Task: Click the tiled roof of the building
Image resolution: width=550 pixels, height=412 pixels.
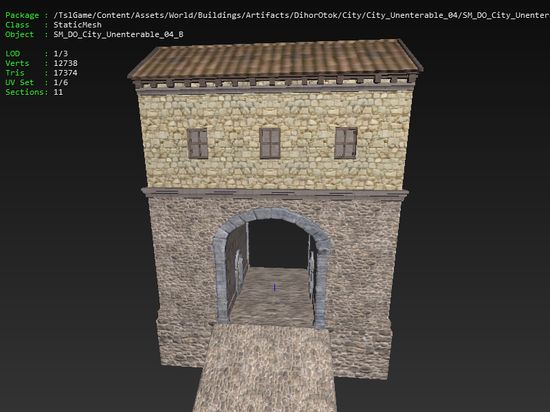Action: [x=275, y=59]
